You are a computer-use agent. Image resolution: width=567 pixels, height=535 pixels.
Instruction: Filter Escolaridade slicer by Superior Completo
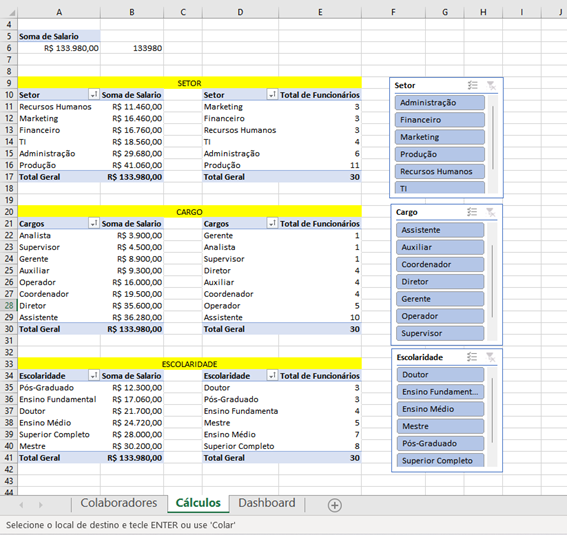(x=440, y=460)
